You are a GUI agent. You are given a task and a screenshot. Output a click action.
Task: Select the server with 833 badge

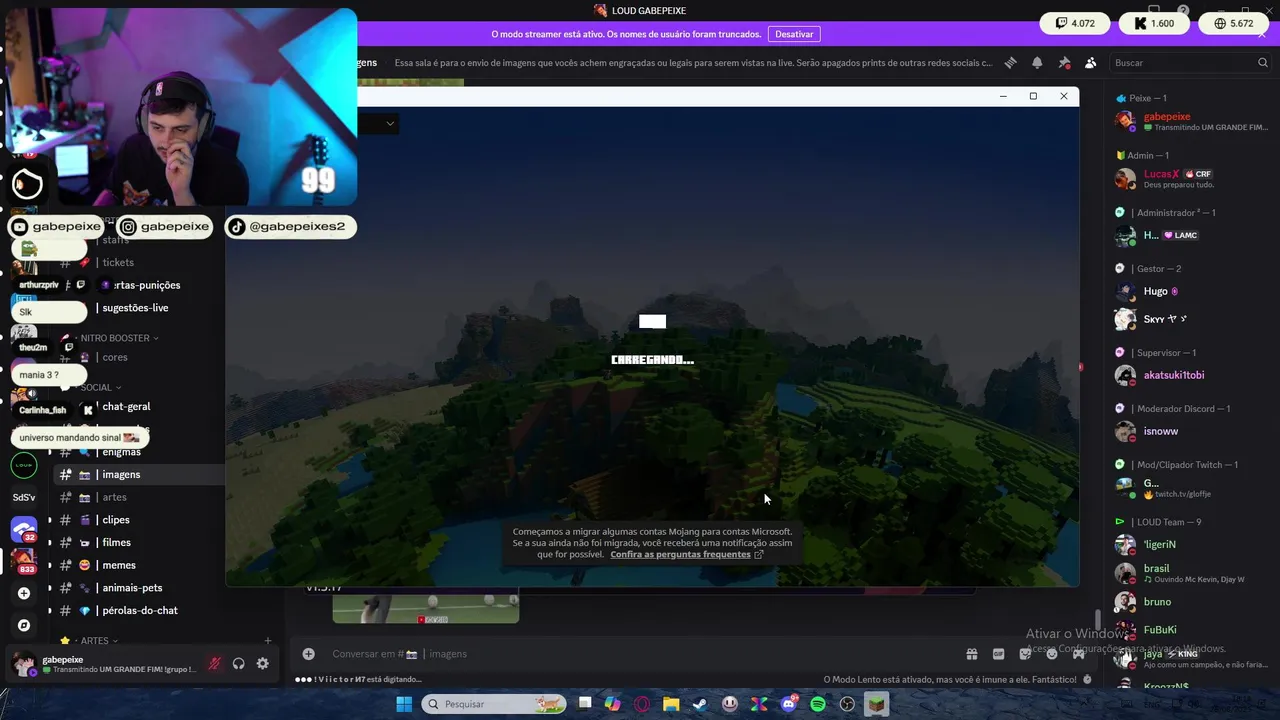pos(24,561)
